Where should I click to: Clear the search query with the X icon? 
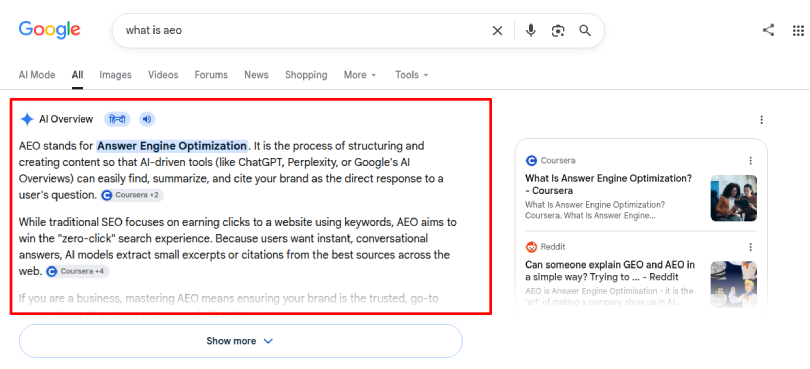pos(497,31)
